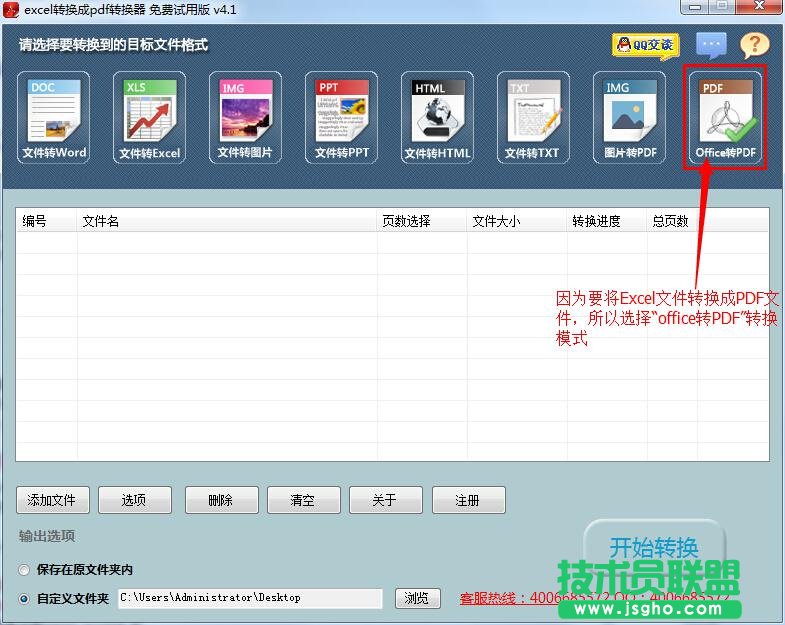Select the 文件转Word conversion icon
The width and height of the screenshot is (785, 625).
[54, 117]
